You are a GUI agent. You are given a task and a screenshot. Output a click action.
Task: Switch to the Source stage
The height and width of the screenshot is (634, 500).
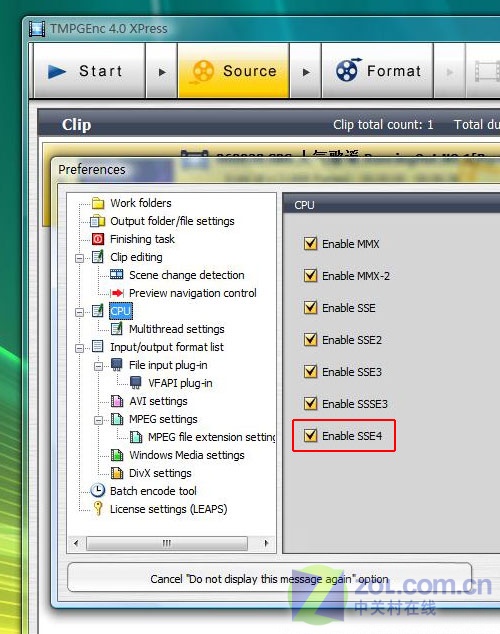click(x=234, y=71)
